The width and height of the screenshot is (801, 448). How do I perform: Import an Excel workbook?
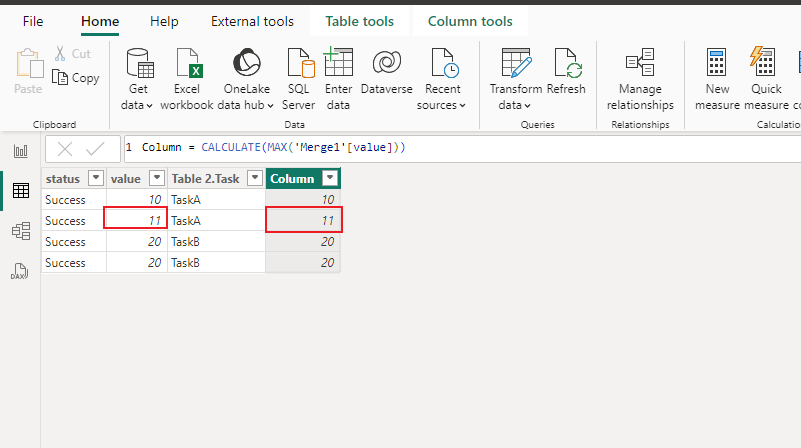click(x=187, y=79)
